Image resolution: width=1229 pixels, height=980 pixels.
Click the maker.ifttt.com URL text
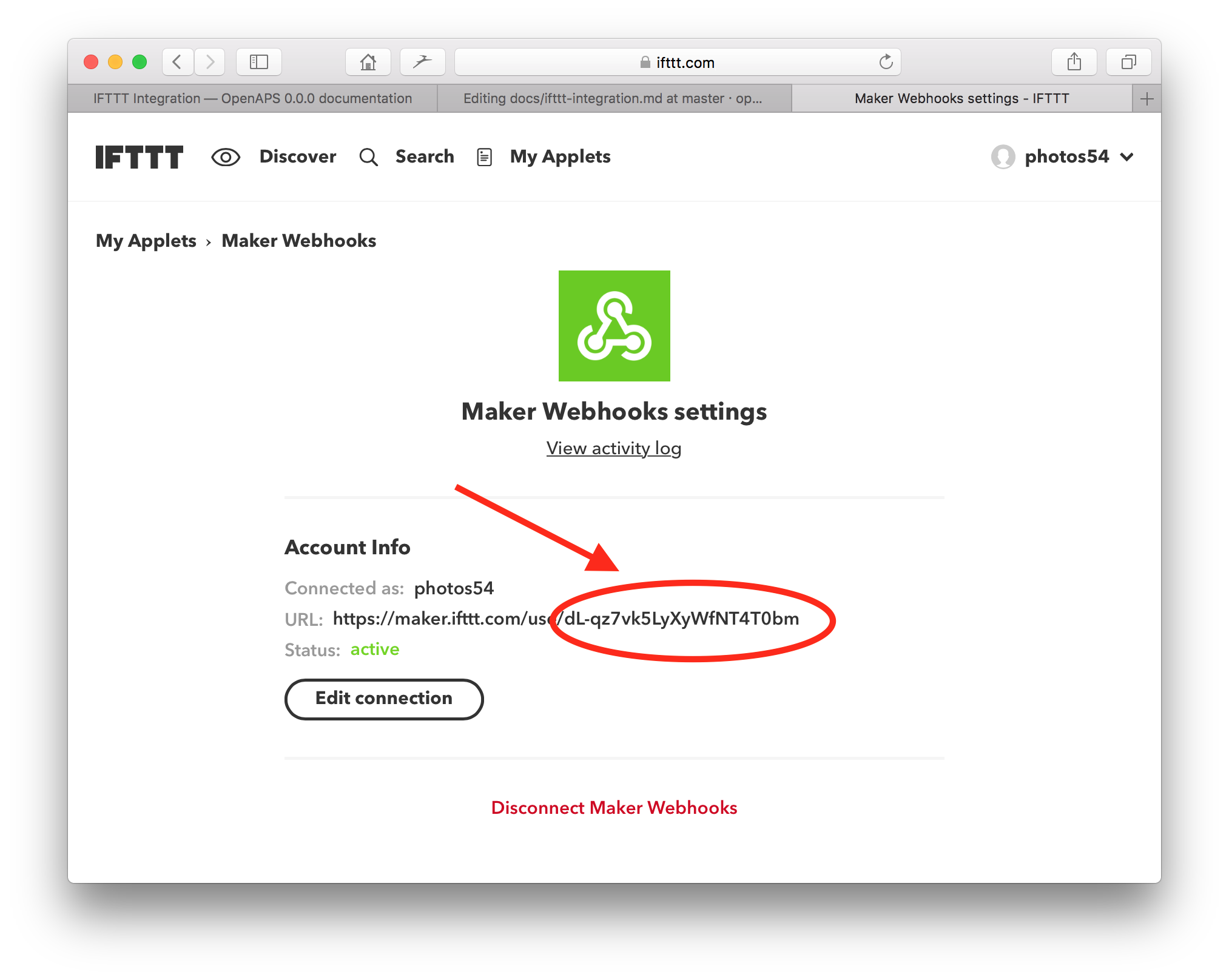(x=565, y=619)
